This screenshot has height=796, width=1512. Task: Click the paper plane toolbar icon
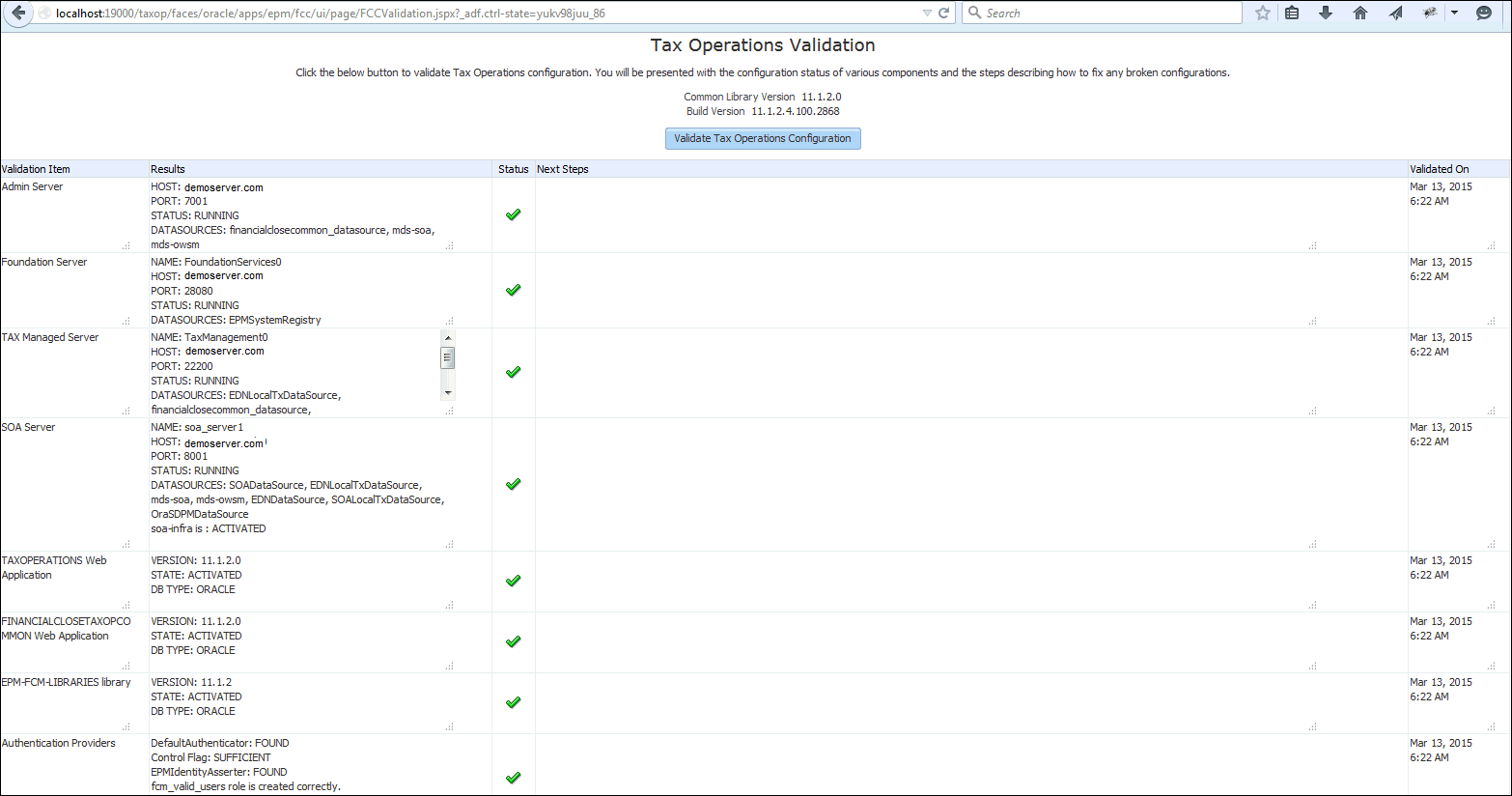click(1396, 14)
